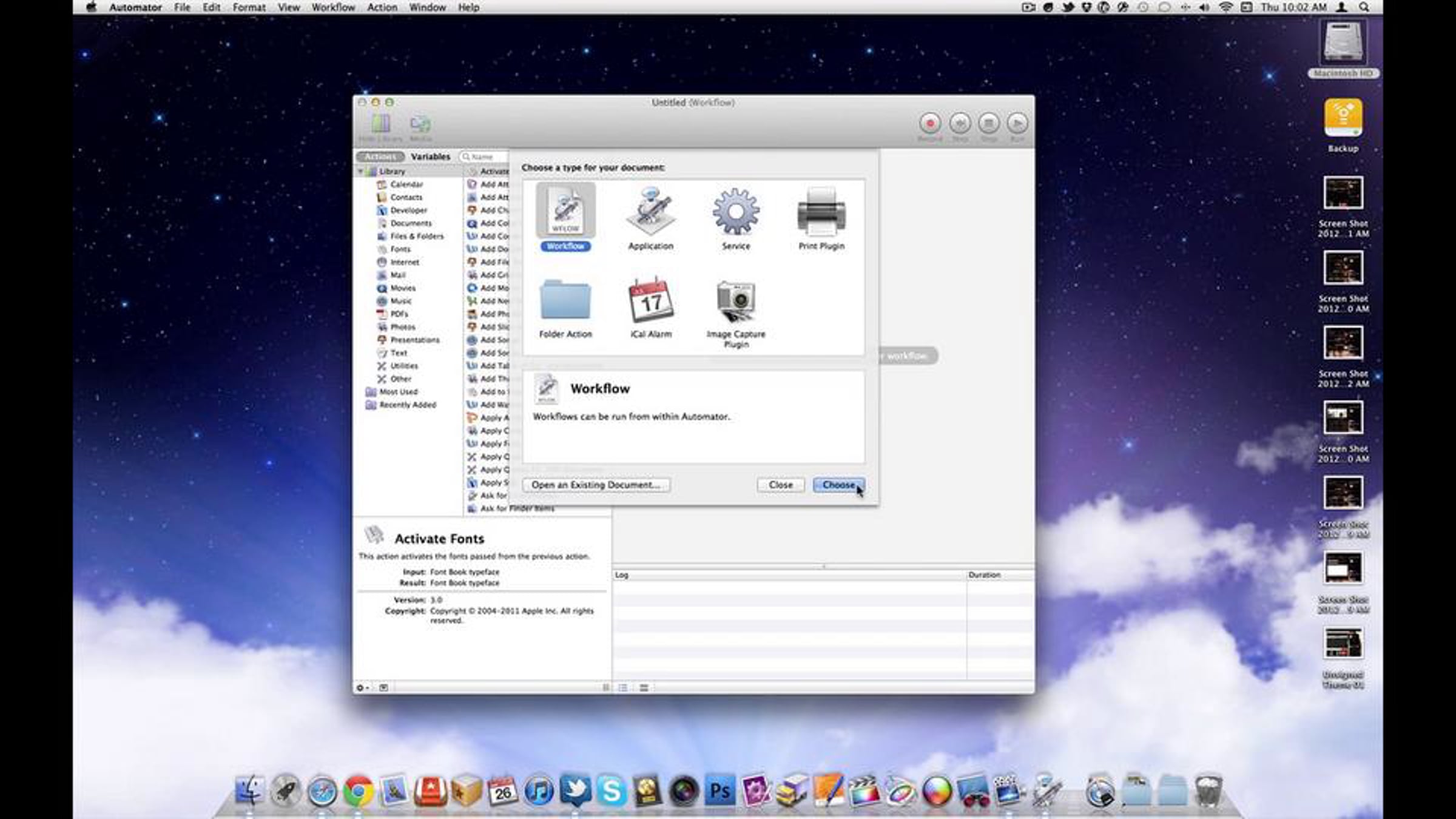Viewport: 1456px width, 819px height.
Task: Click the Name search field
Action: tap(484, 157)
